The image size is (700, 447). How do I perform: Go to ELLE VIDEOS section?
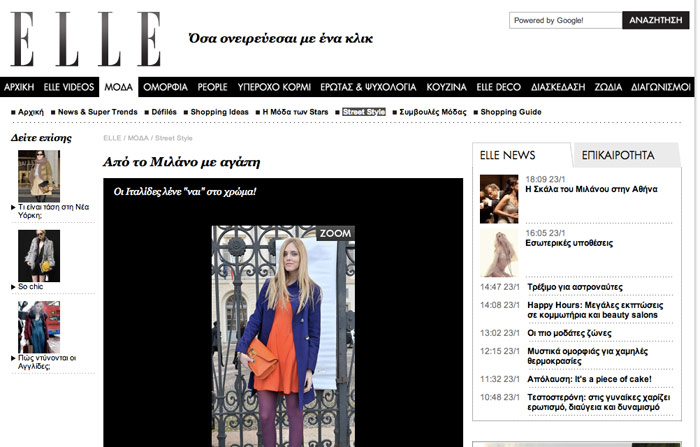(69, 87)
